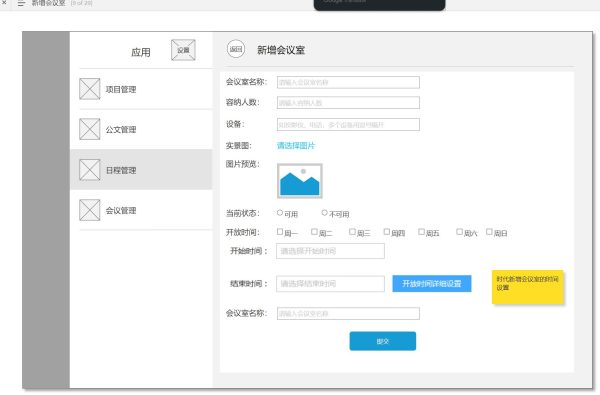
Task: Open 会议管理 in the sidebar
Action: 141,210
